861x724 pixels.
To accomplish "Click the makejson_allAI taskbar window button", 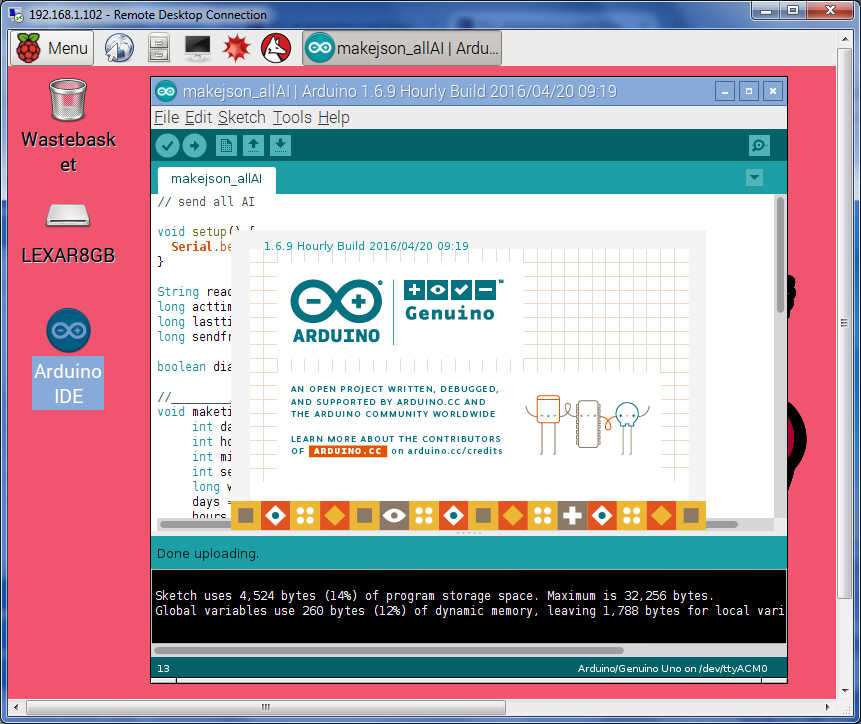I will 402,47.
